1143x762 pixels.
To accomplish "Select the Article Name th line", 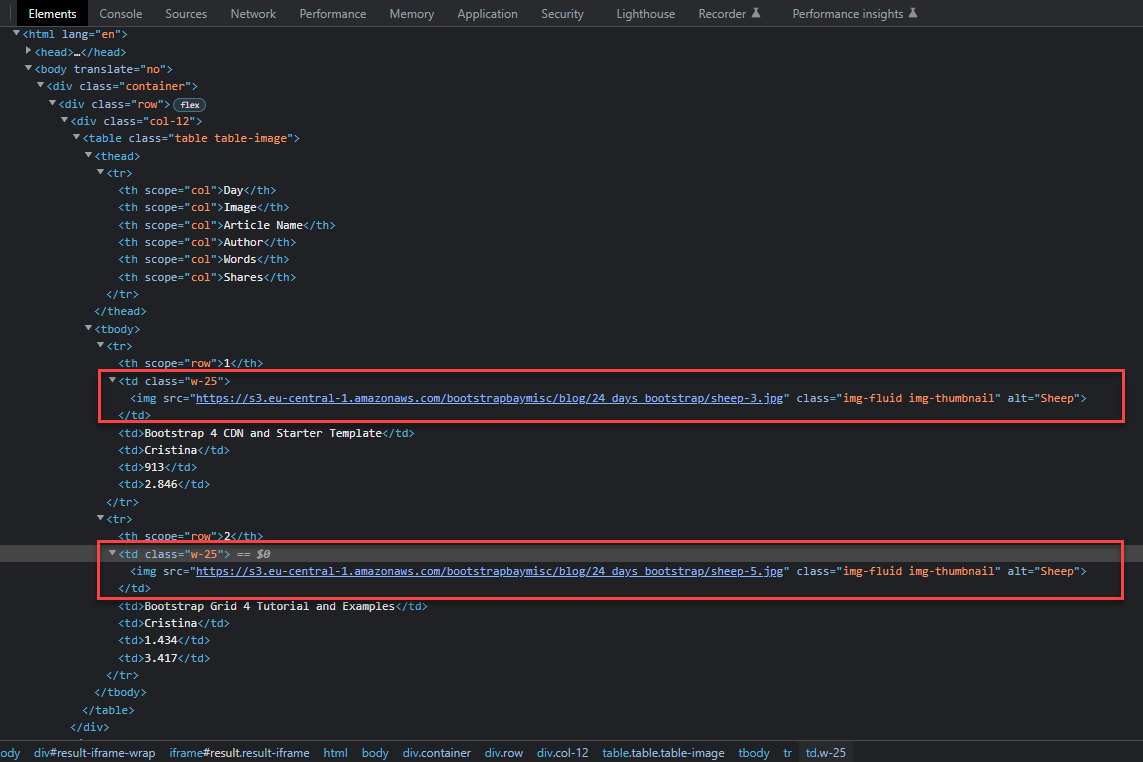I will click(x=227, y=225).
